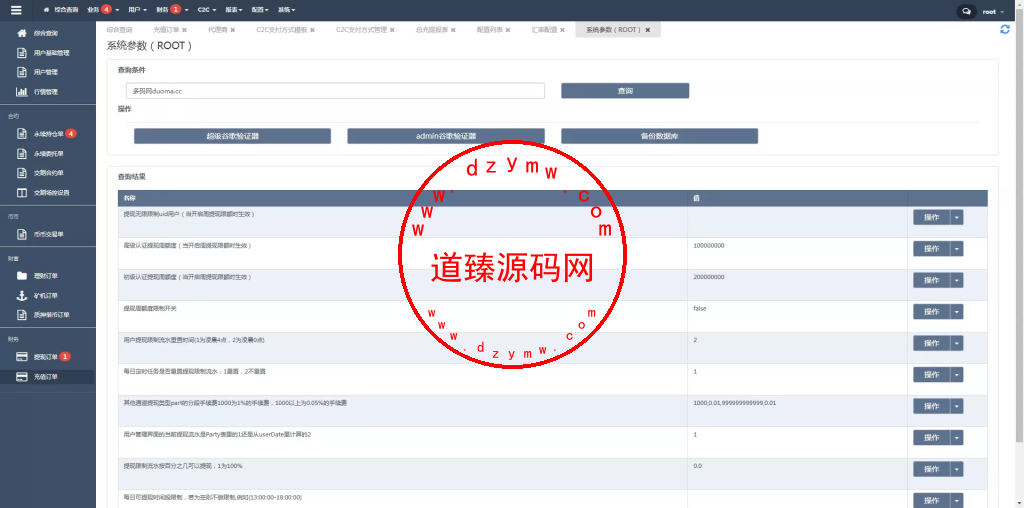Open 充值订单 card icon in sidebar
1024x508 pixels.
(x=22, y=377)
